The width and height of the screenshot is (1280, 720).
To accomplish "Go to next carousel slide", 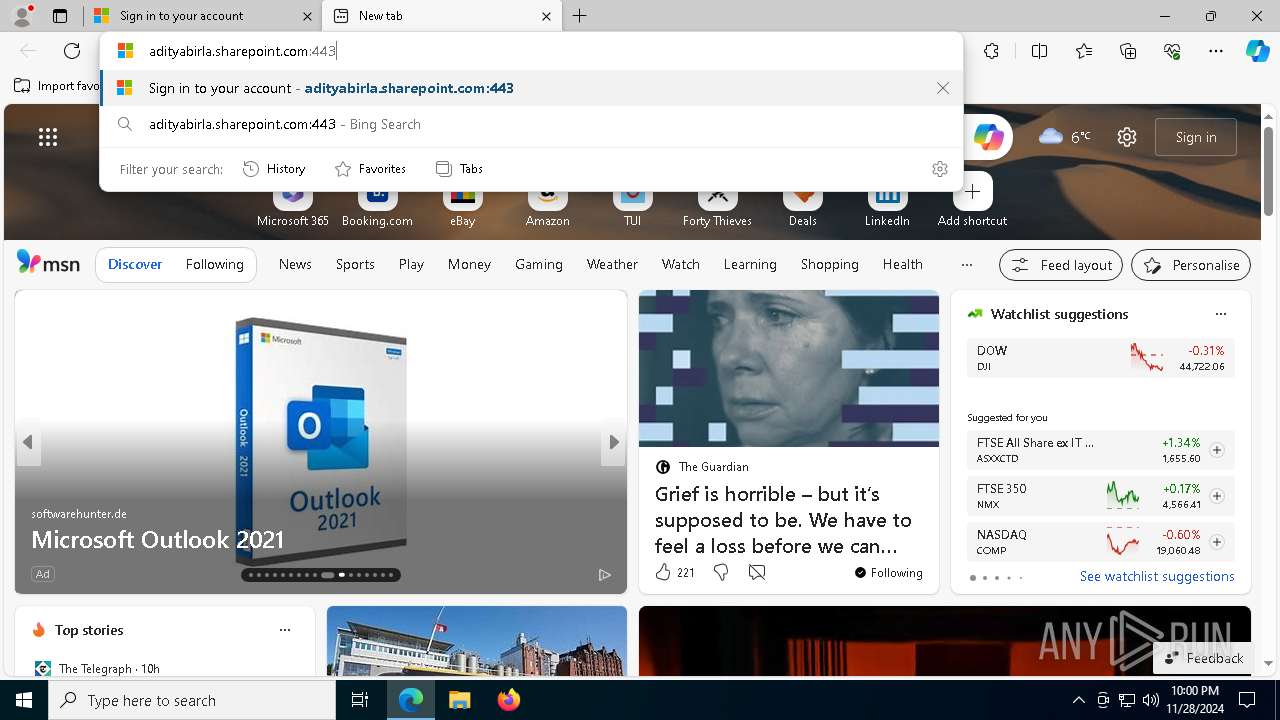I will click(x=613, y=442).
